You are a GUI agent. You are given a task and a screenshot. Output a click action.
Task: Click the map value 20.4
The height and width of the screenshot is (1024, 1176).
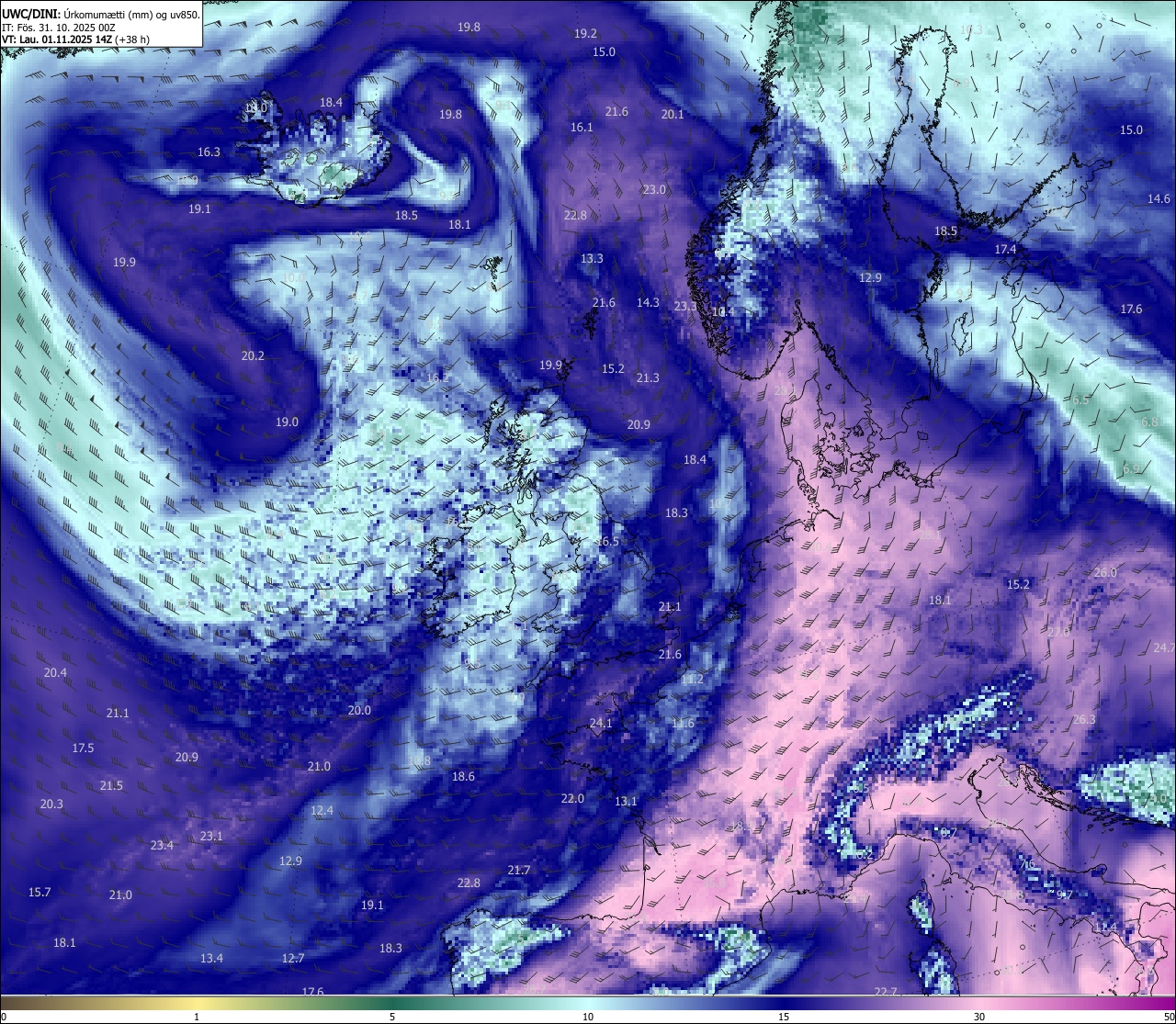click(55, 672)
